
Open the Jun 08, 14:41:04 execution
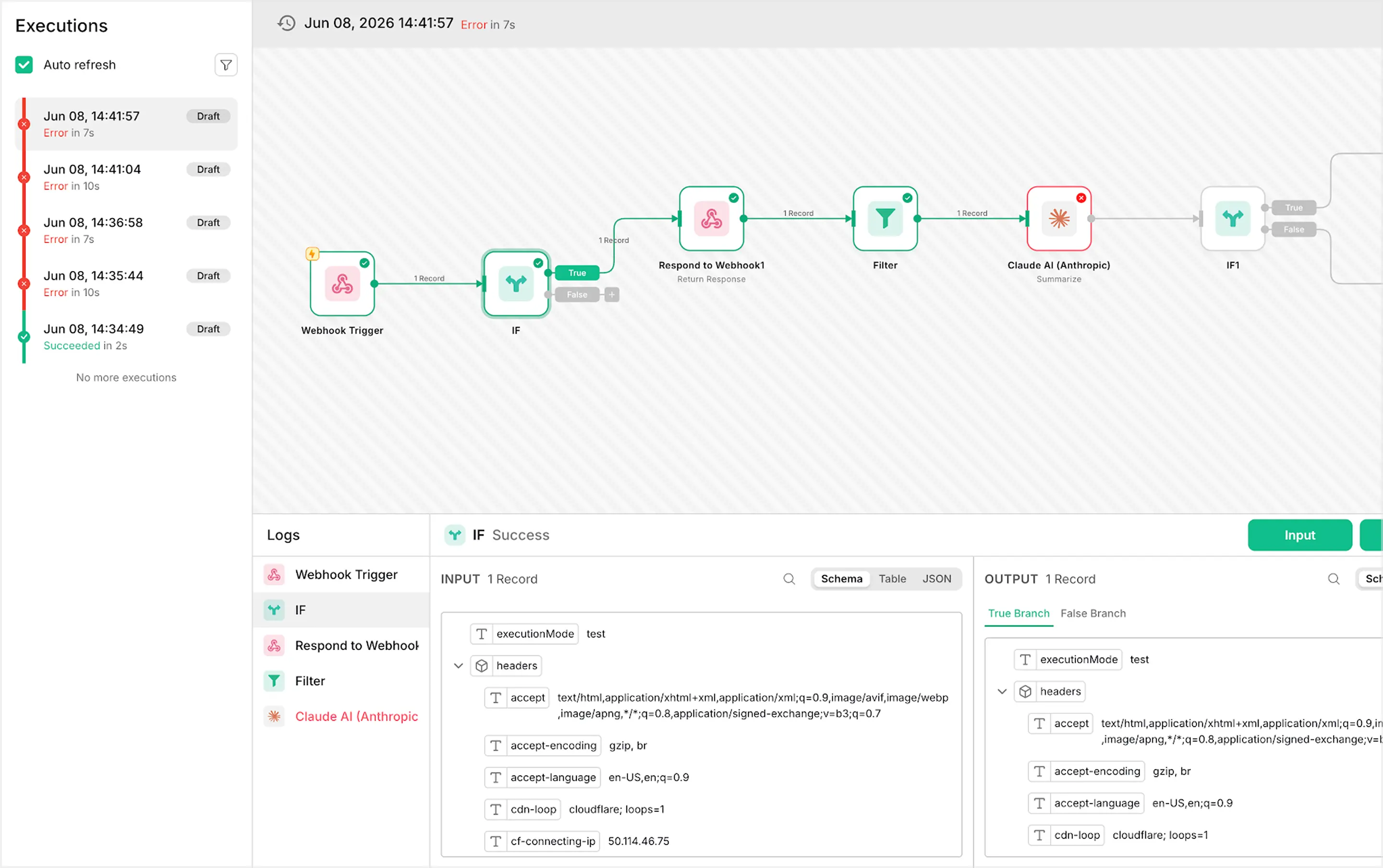coord(126,177)
